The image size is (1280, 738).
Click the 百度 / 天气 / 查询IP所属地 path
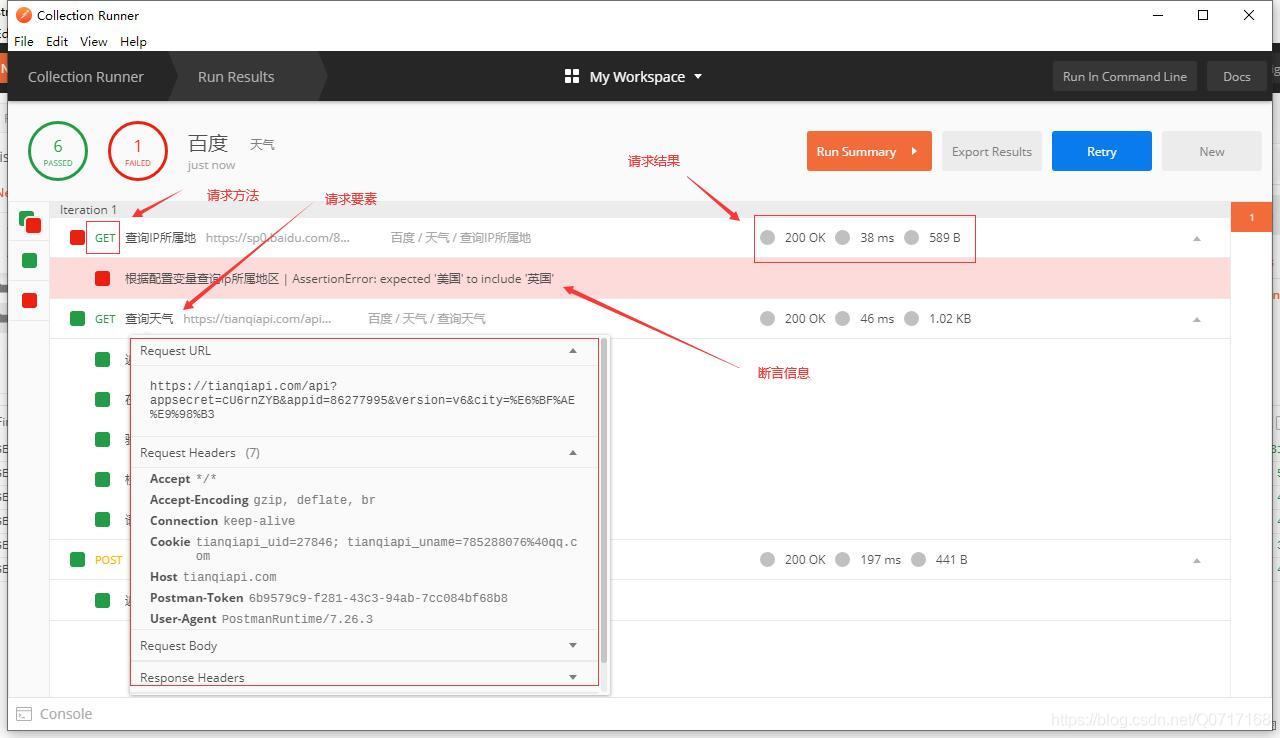click(461, 238)
